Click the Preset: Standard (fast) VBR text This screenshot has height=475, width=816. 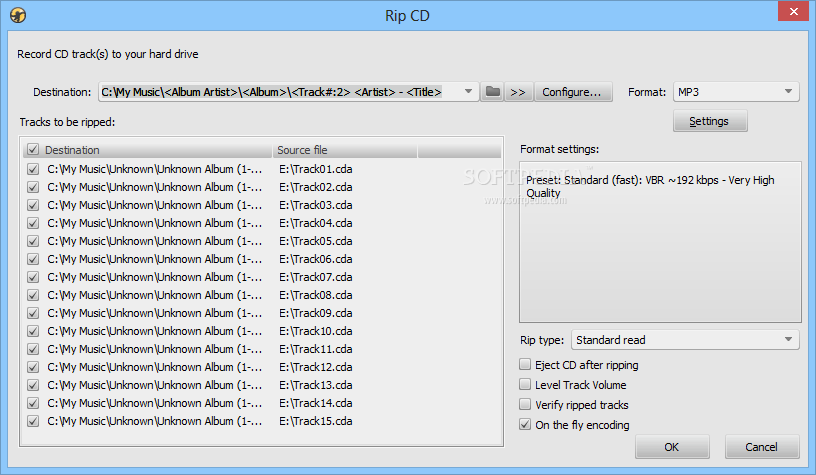pyautogui.click(x=651, y=186)
